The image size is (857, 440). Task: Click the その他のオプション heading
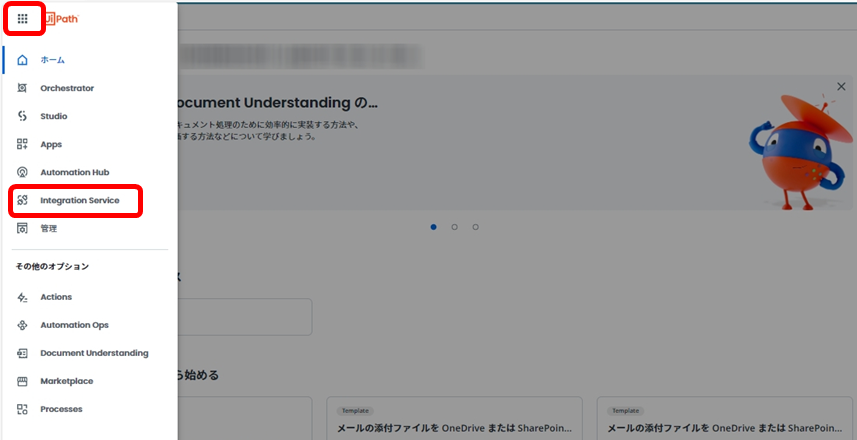tap(52, 267)
